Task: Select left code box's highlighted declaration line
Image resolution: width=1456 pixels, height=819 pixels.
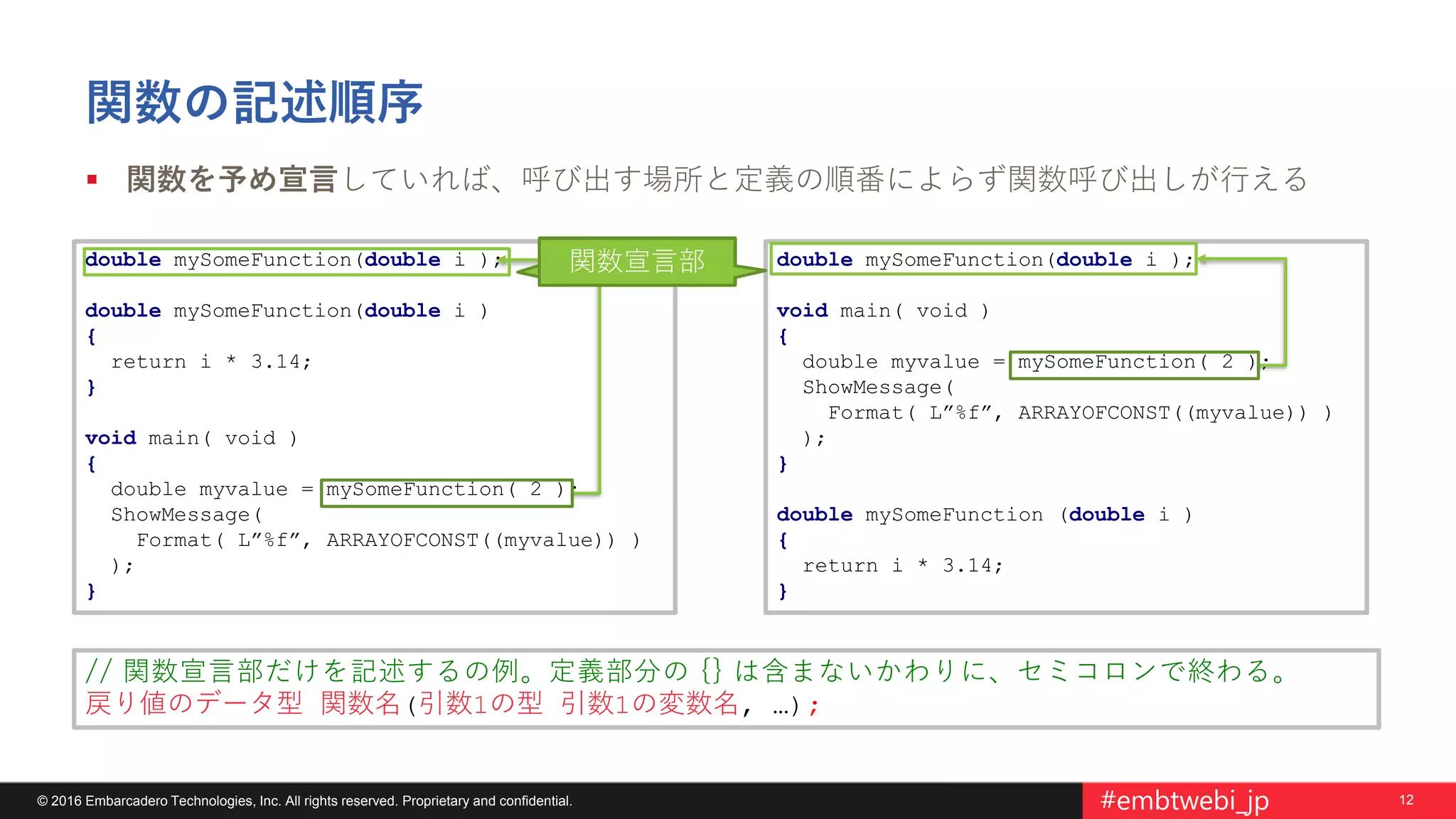Action: 296,261
